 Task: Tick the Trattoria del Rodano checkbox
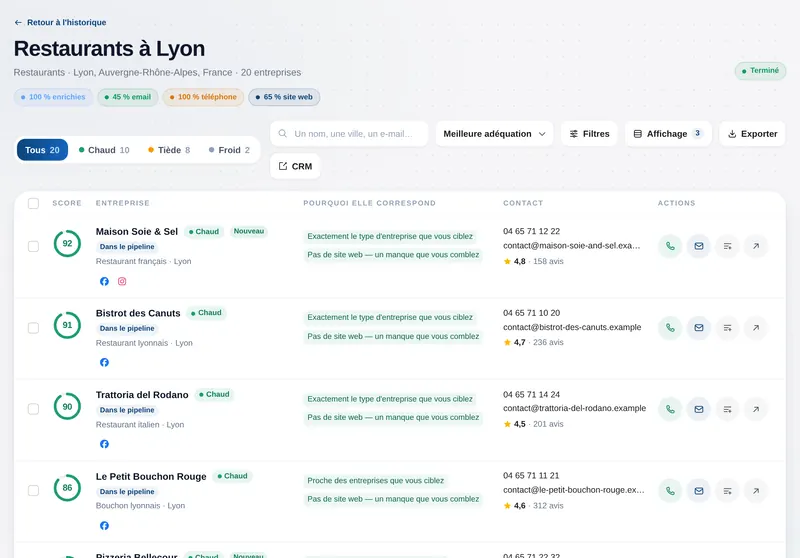pyautogui.click(x=34, y=409)
